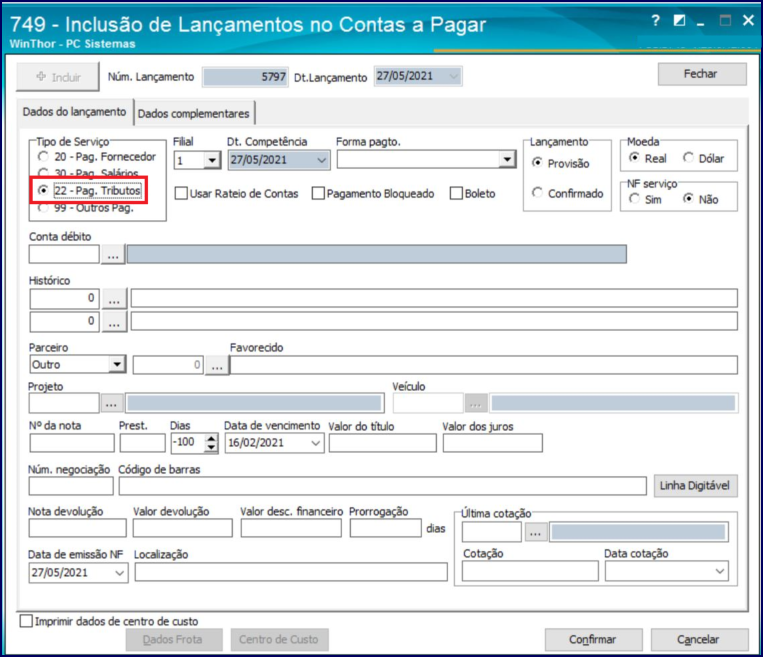This screenshot has width=763, height=657.
Task: Open Forma pagto. dropdown list
Action: tap(507, 159)
